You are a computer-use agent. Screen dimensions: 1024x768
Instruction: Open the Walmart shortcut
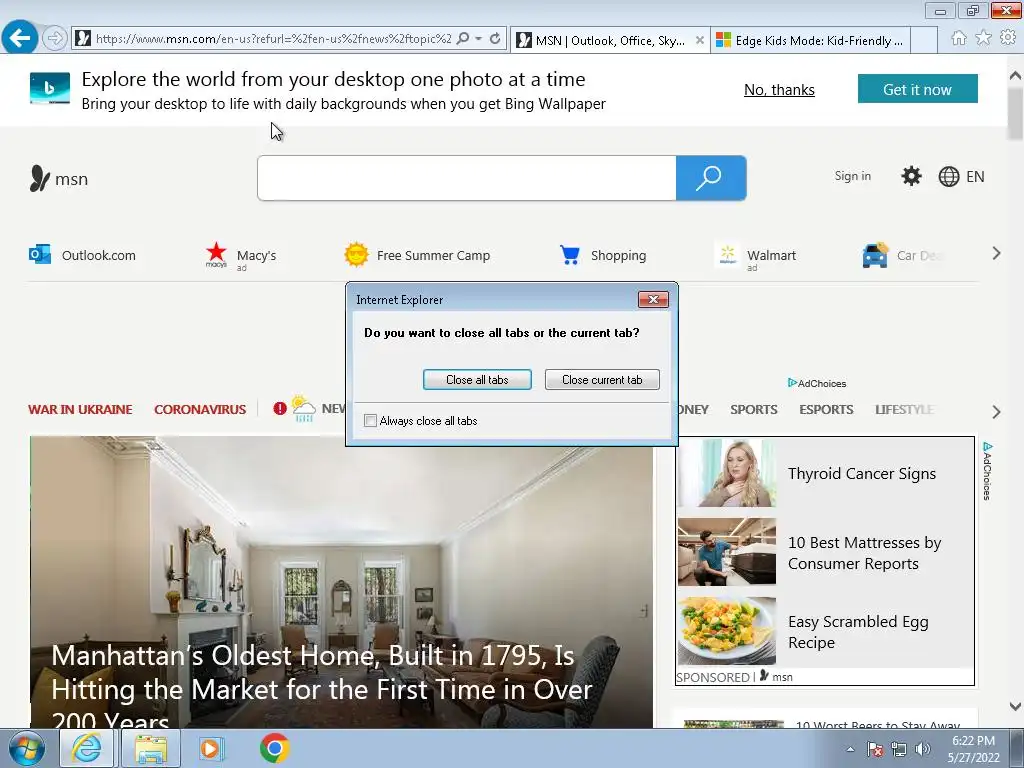coord(756,256)
